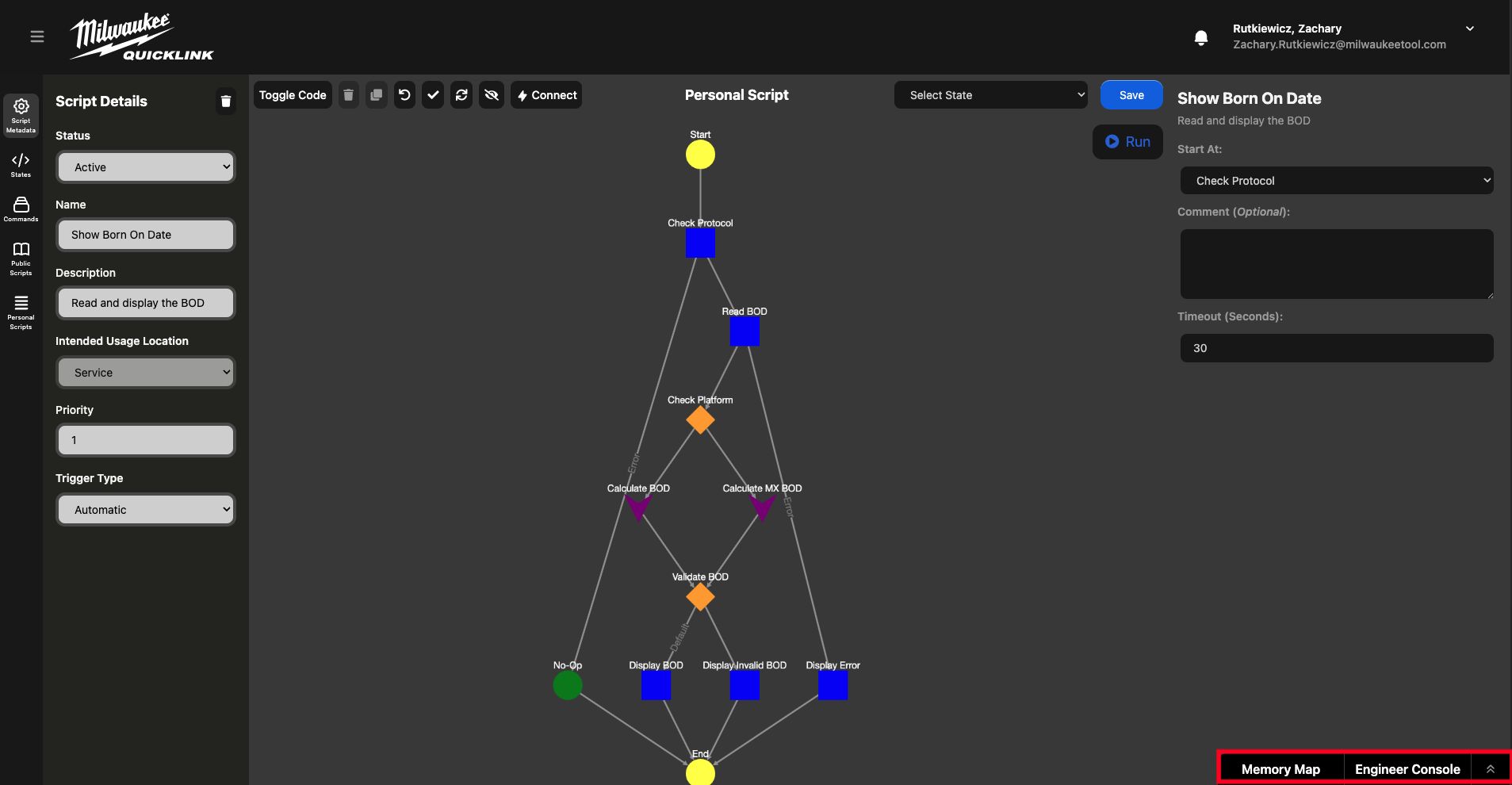The width and height of the screenshot is (1512, 785).
Task: Click the refresh sync toolbar icon
Action: [461, 95]
